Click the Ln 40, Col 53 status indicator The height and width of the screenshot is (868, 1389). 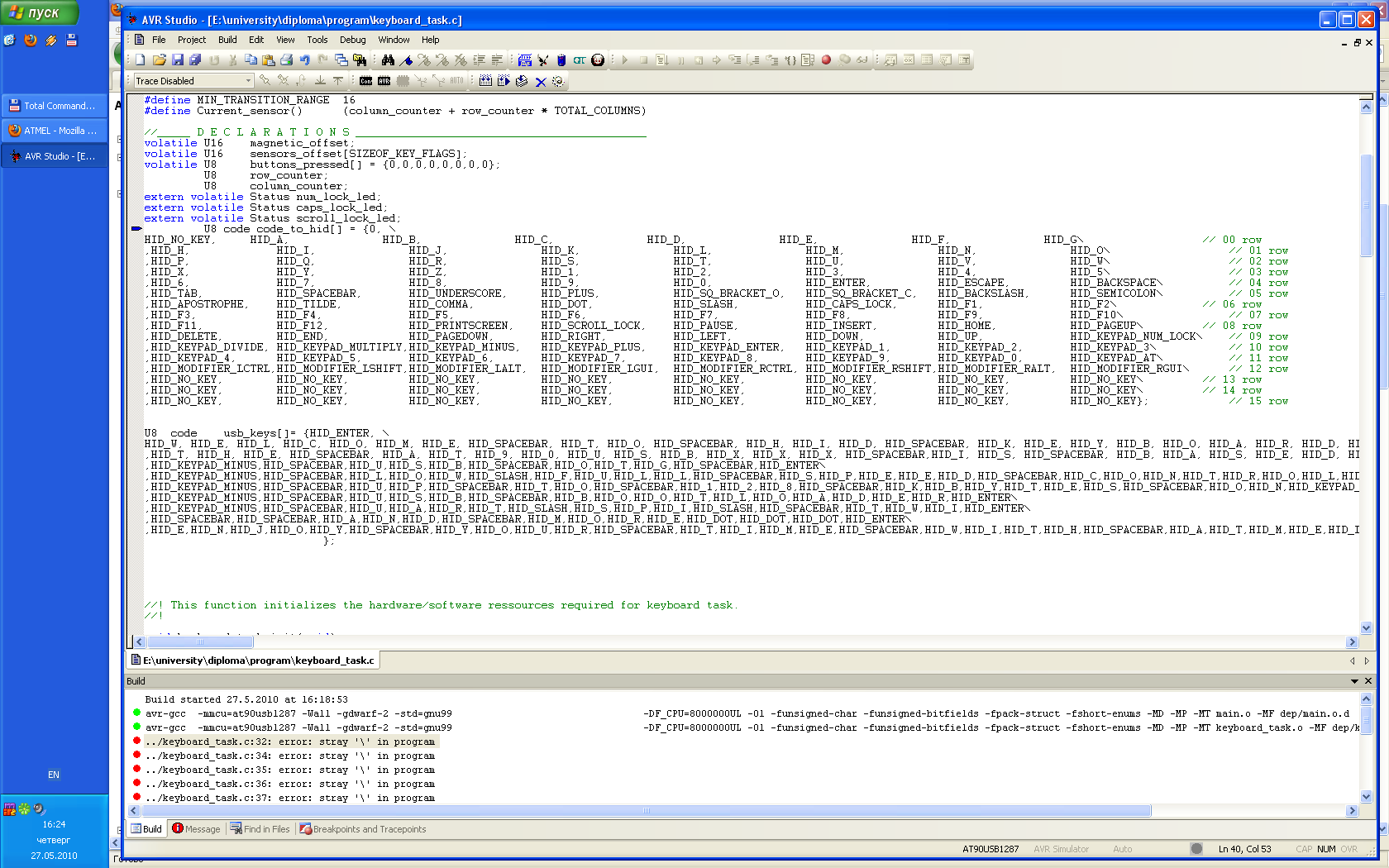(1244, 849)
